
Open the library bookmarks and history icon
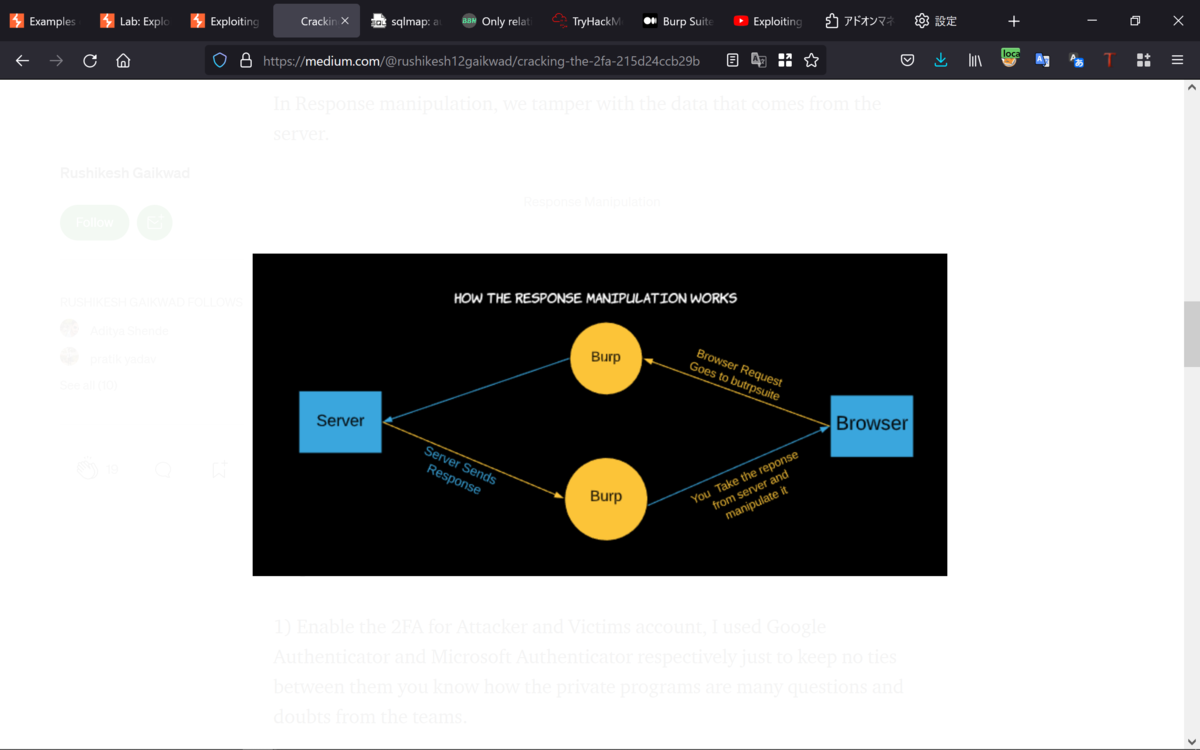tap(975, 60)
